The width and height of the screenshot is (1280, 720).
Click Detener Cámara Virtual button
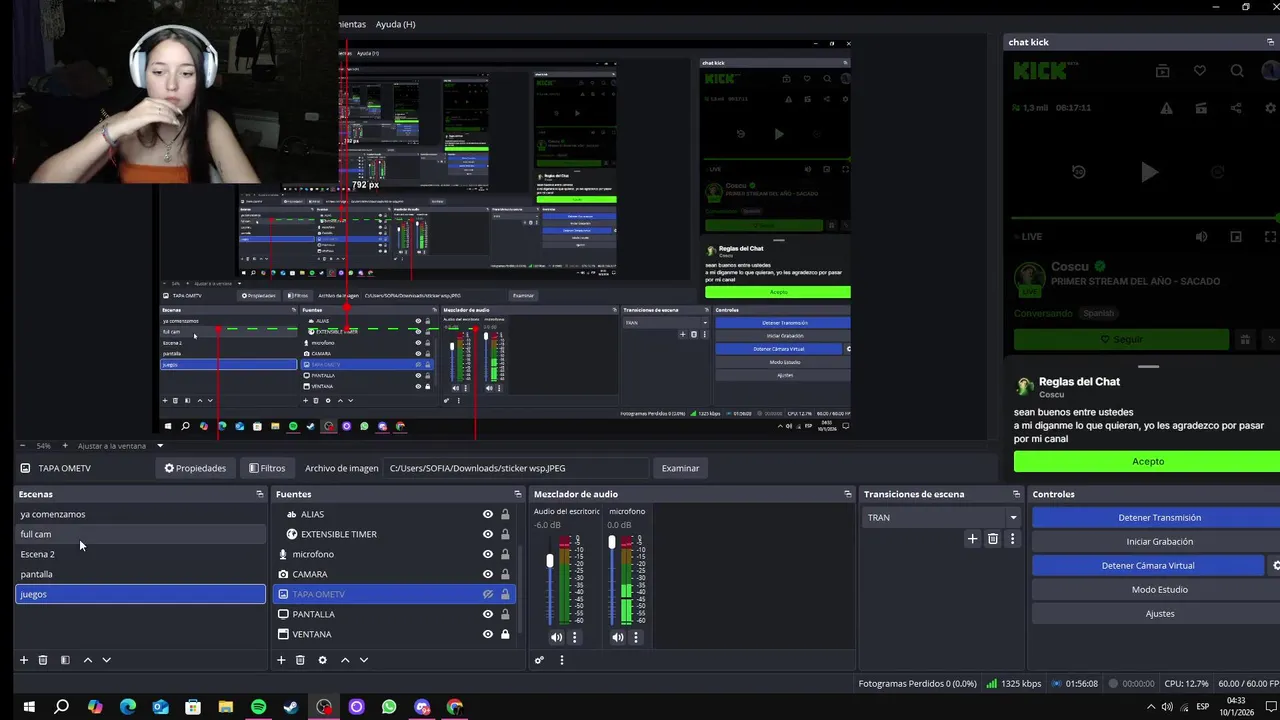click(1148, 566)
